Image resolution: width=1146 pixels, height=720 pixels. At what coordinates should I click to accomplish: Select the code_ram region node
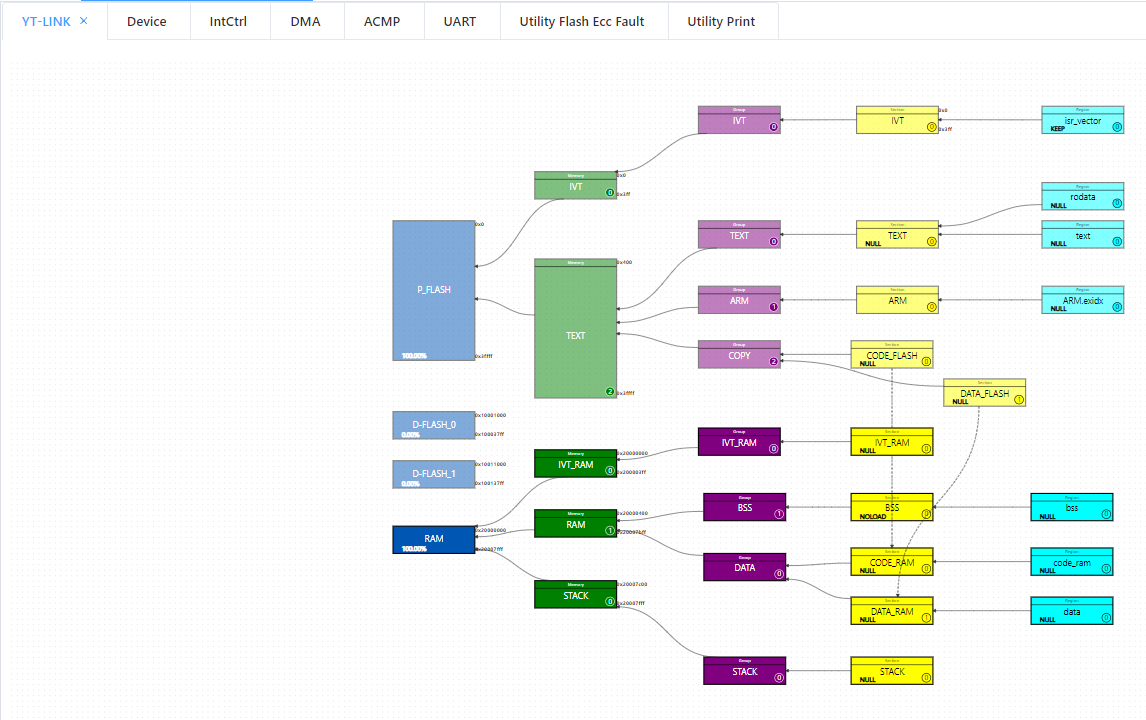1071,561
